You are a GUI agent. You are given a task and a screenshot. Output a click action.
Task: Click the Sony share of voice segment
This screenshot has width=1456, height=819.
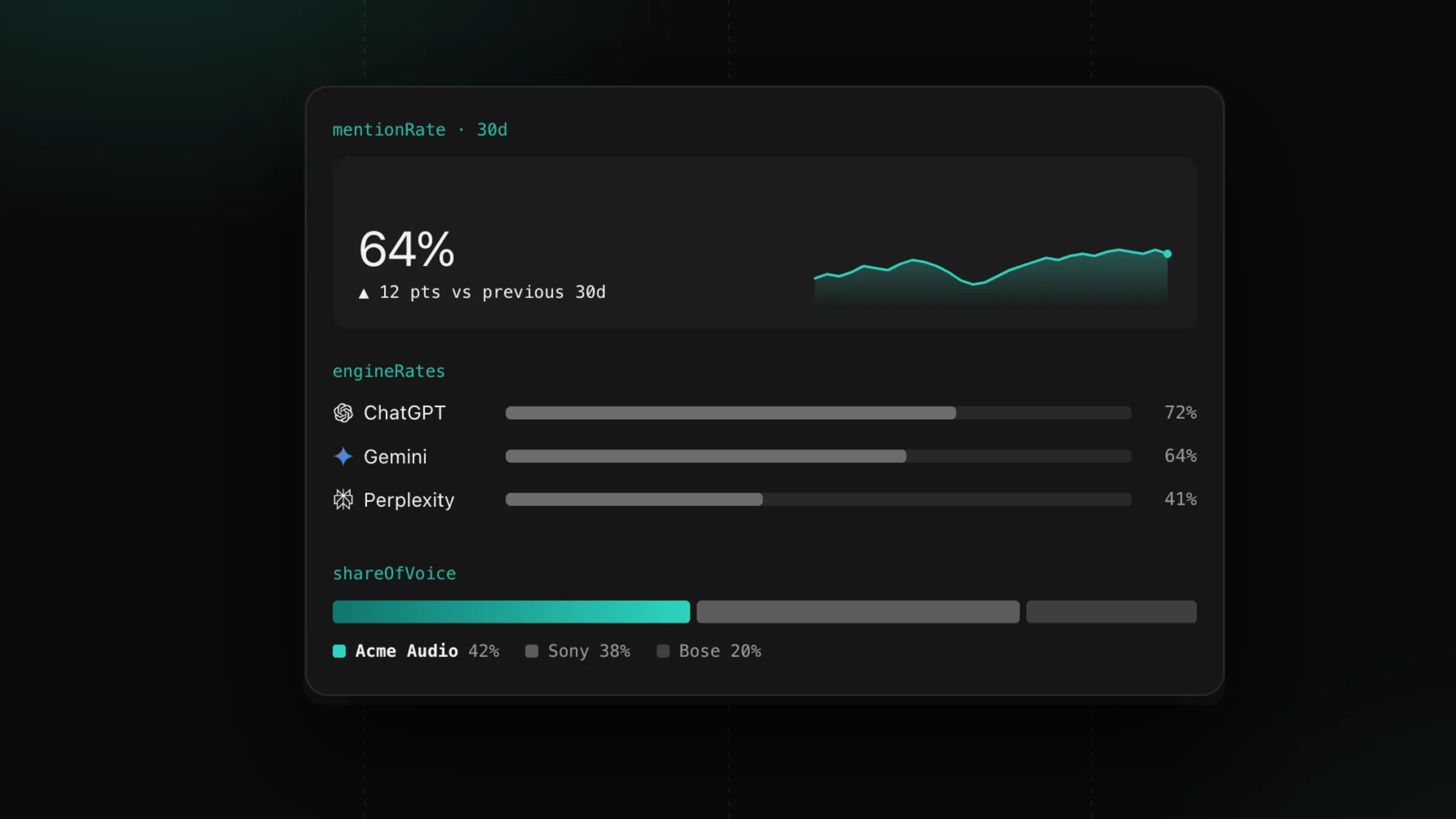(858, 612)
